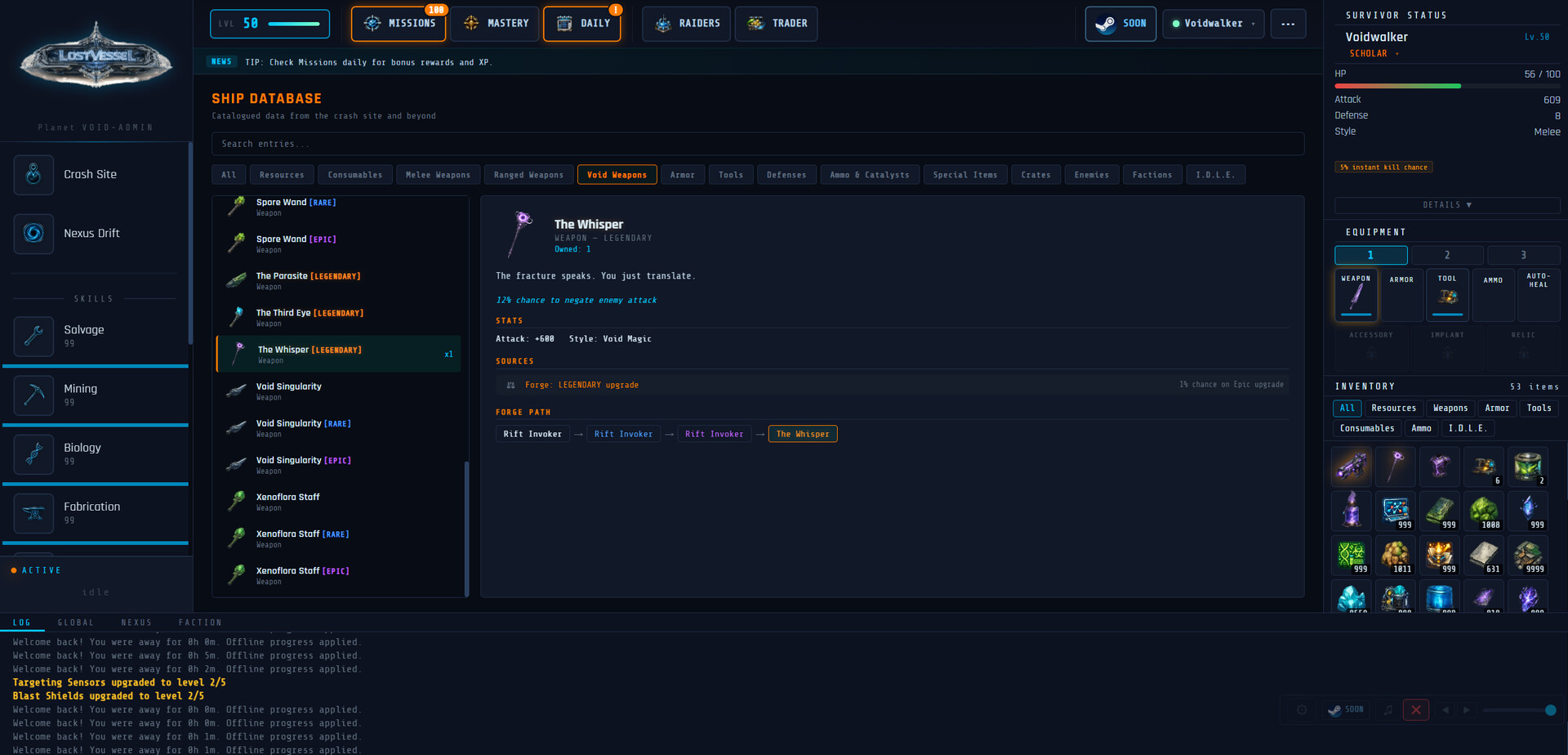Click the equipped Weapon slot icon
This screenshot has height=755, width=1568.
coord(1356,295)
